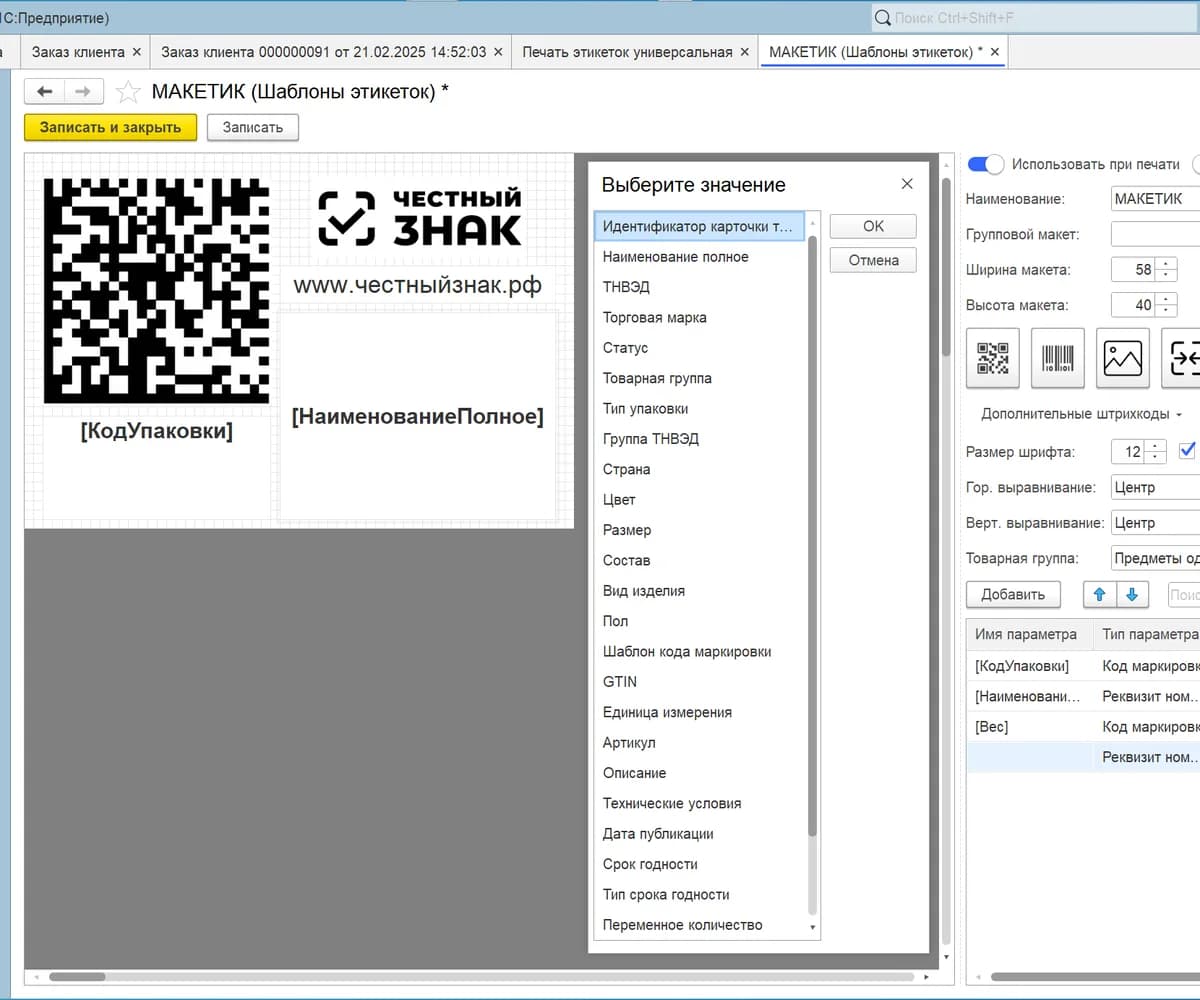Adjust Высота макета spinner
Viewport: 1200px width, 1000px height.
pyautogui.click(x=1167, y=305)
